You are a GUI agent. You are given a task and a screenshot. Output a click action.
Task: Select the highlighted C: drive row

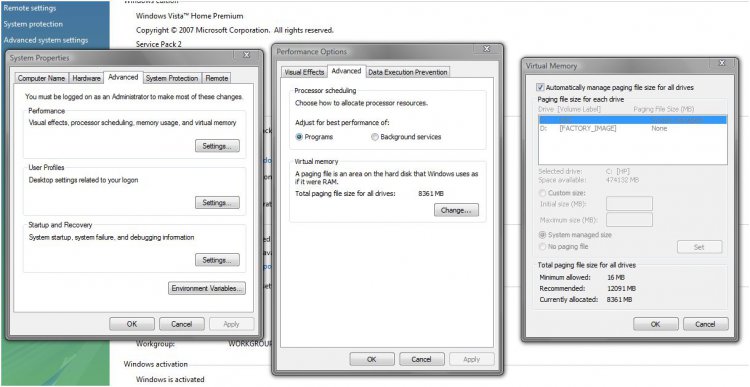click(632, 120)
